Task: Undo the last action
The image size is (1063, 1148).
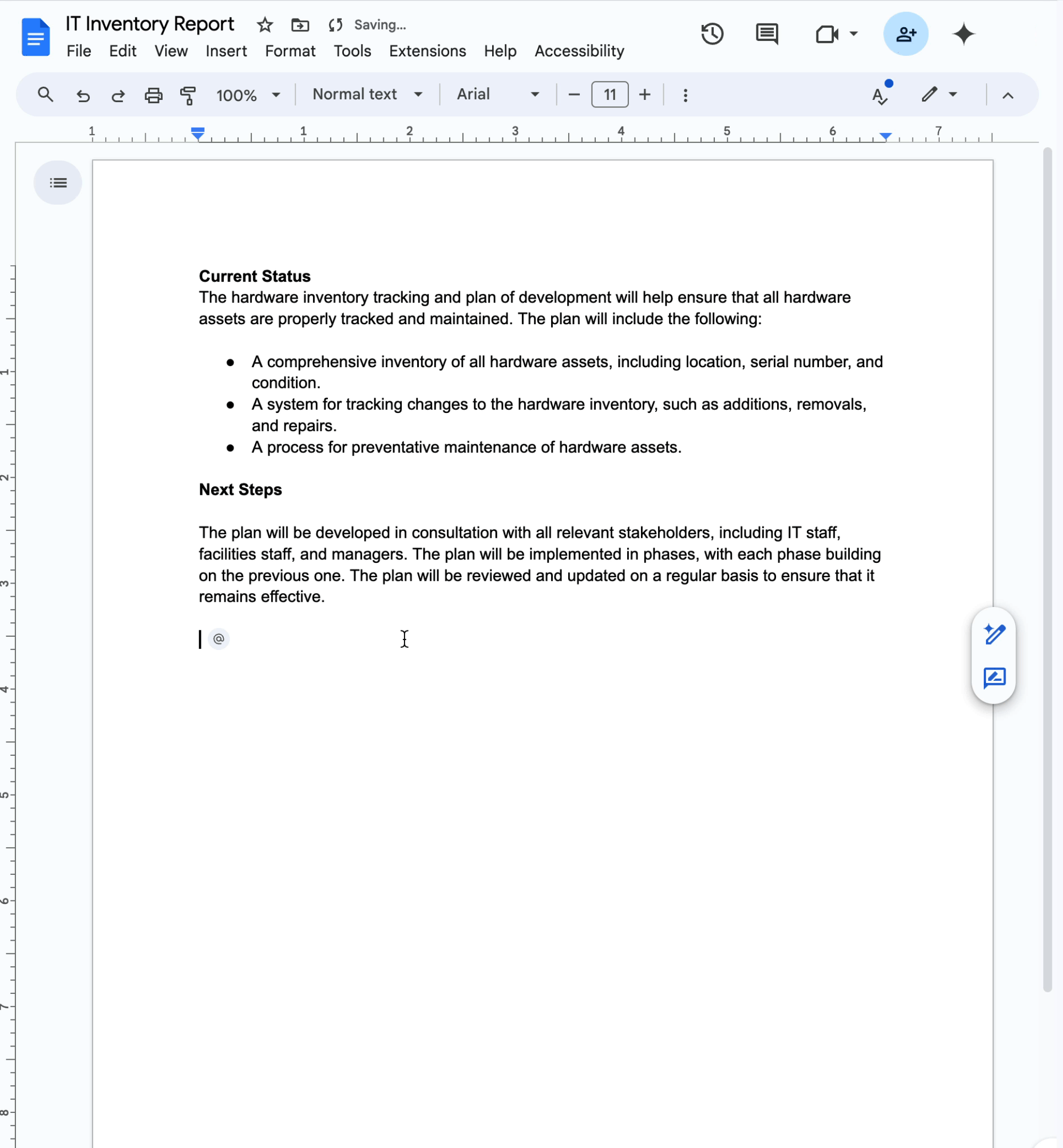Action: [x=83, y=95]
